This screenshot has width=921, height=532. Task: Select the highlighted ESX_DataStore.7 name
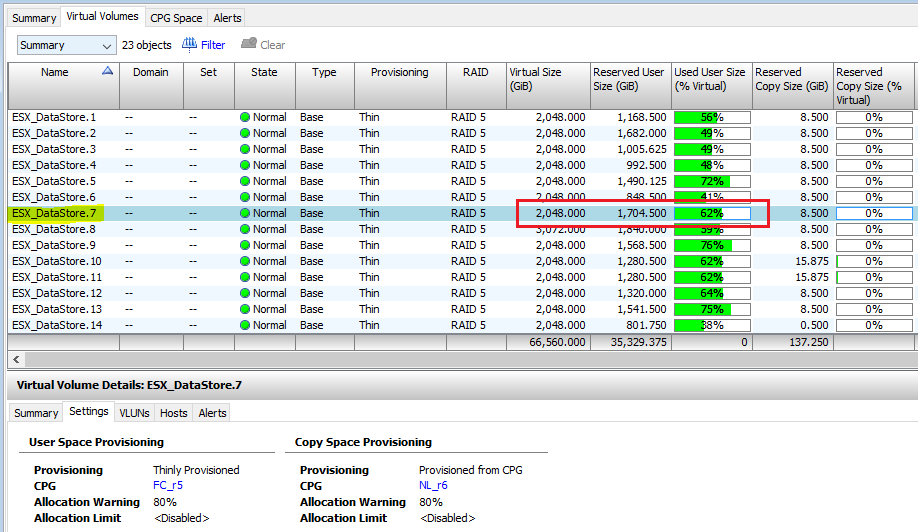pyautogui.click(x=56, y=213)
